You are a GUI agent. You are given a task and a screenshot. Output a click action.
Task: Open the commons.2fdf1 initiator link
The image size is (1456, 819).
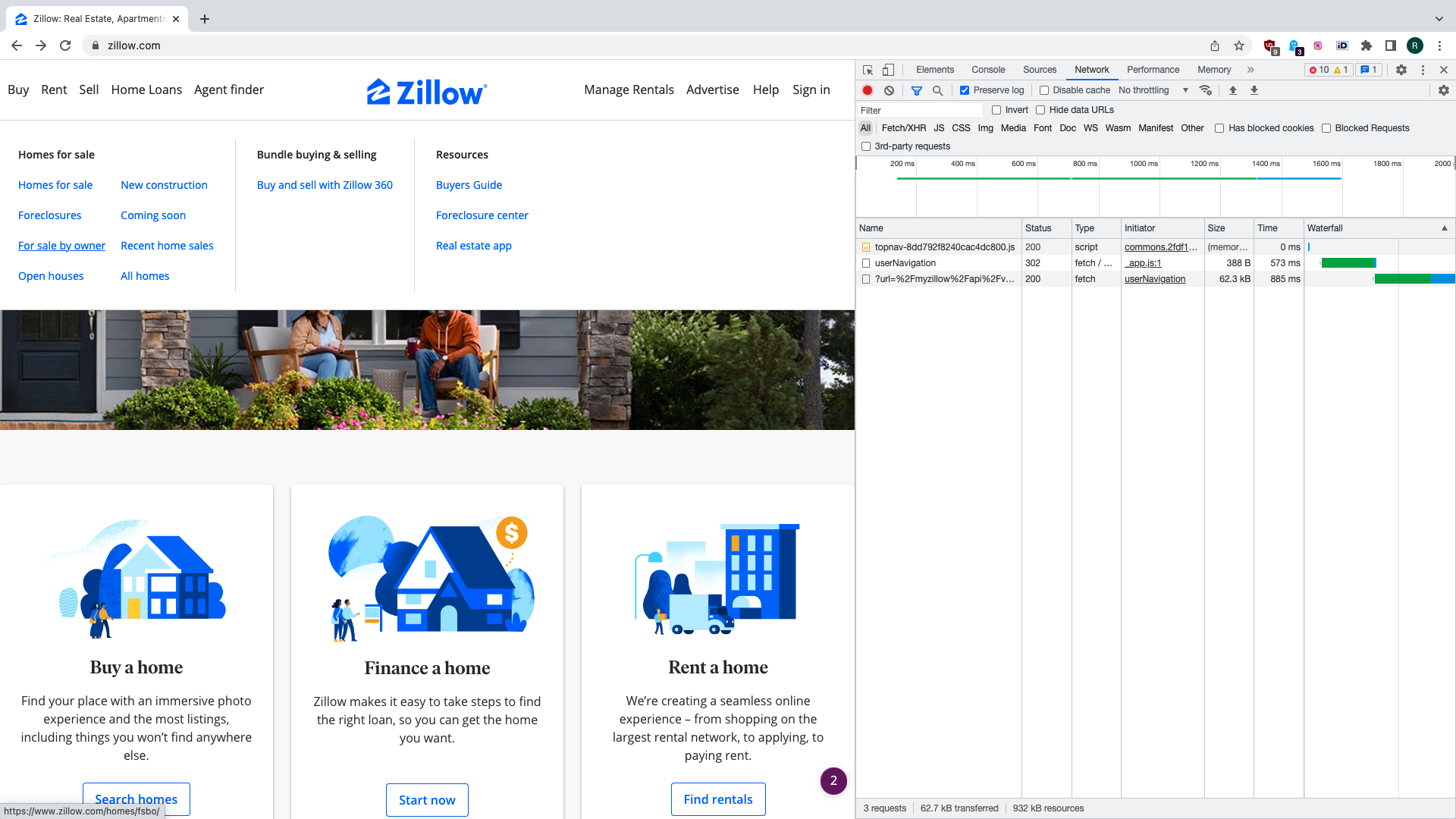pos(1161,247)
